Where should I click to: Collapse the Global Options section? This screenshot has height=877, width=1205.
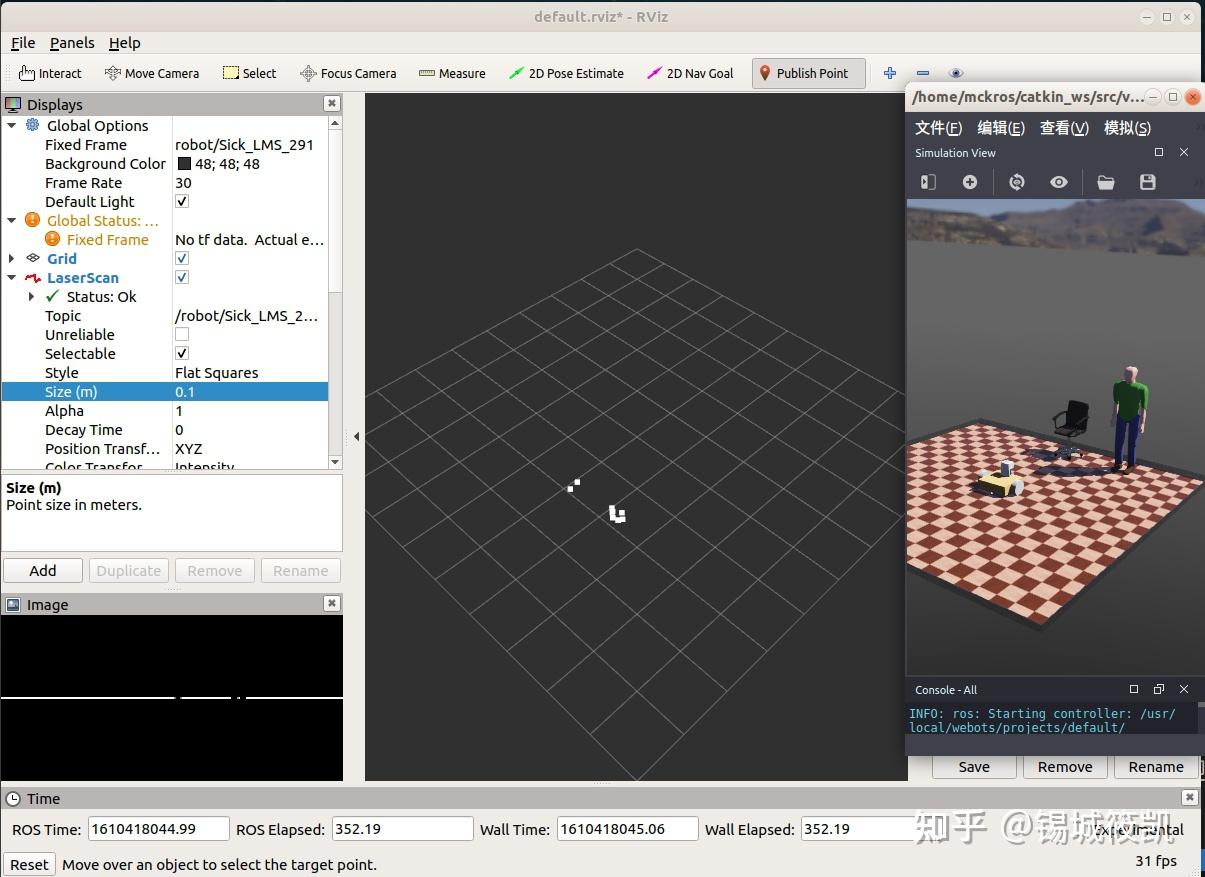(12, 126)
